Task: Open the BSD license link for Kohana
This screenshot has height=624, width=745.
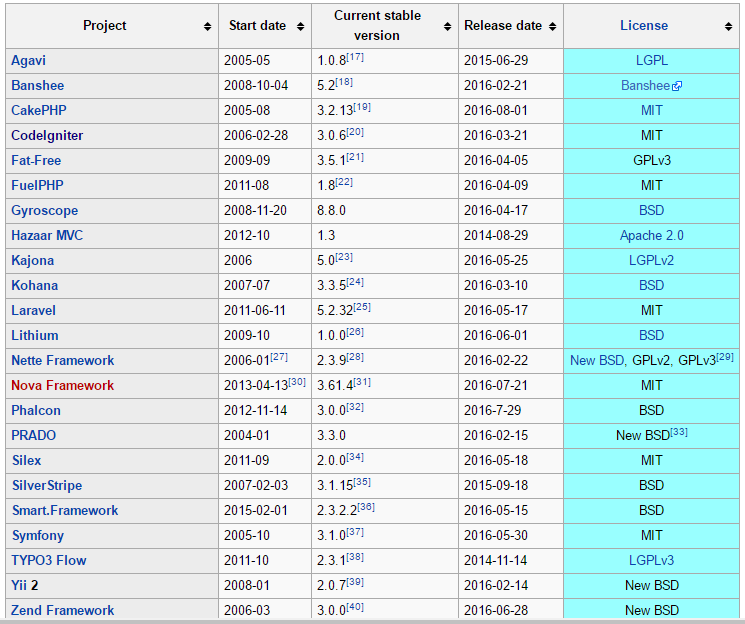Action: click(x=651, y=286)
